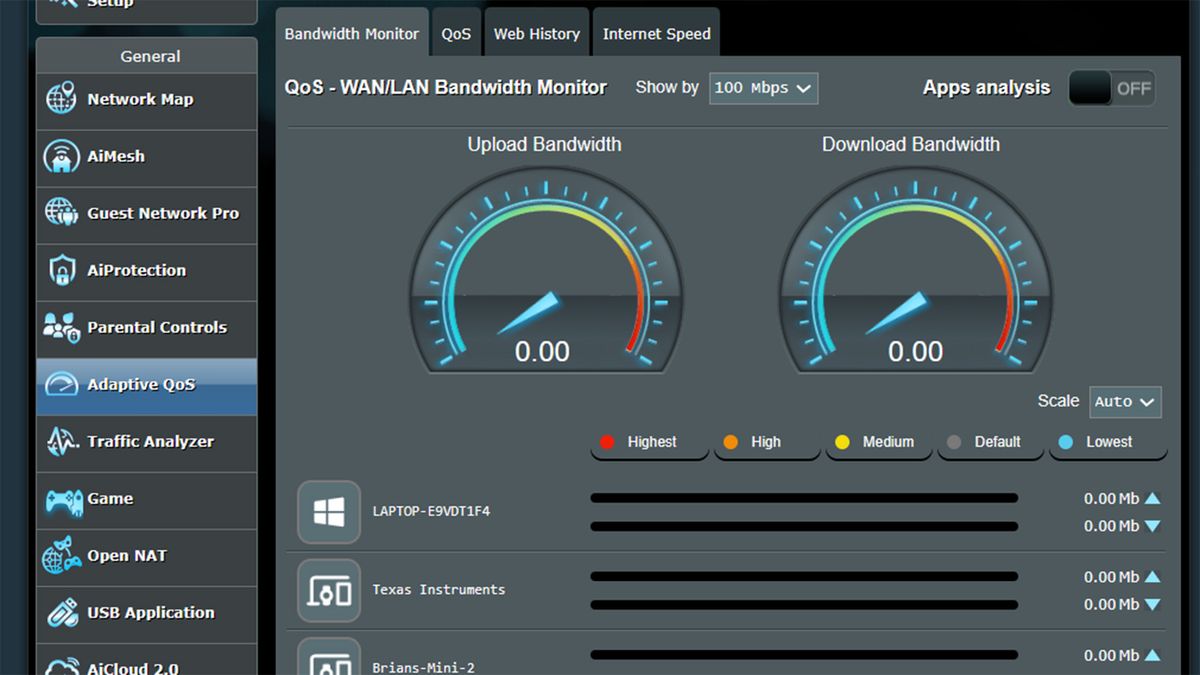
Task: Open the QoS tab
Action: click(456, 32)
